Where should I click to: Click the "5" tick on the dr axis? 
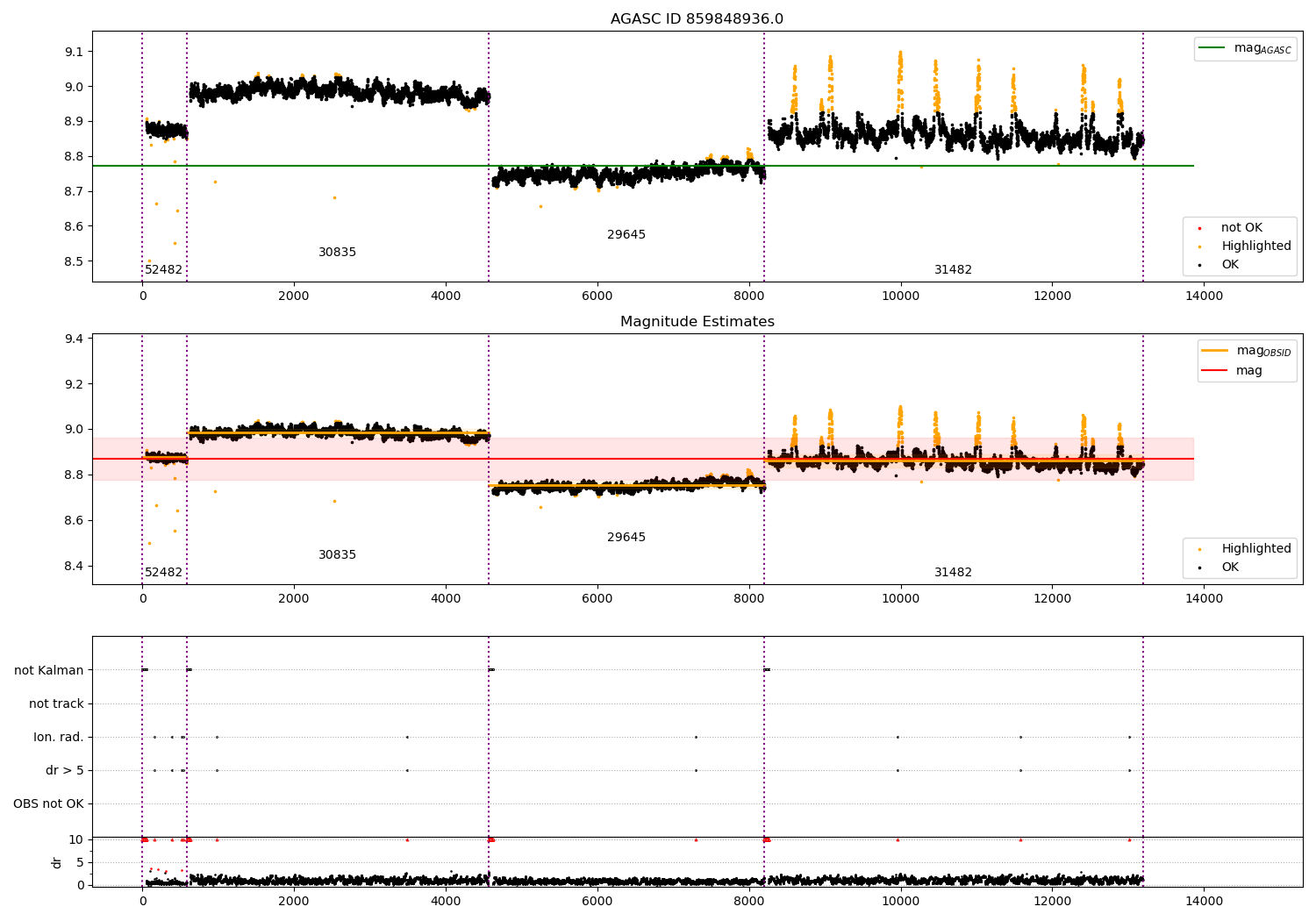point(81,862)
